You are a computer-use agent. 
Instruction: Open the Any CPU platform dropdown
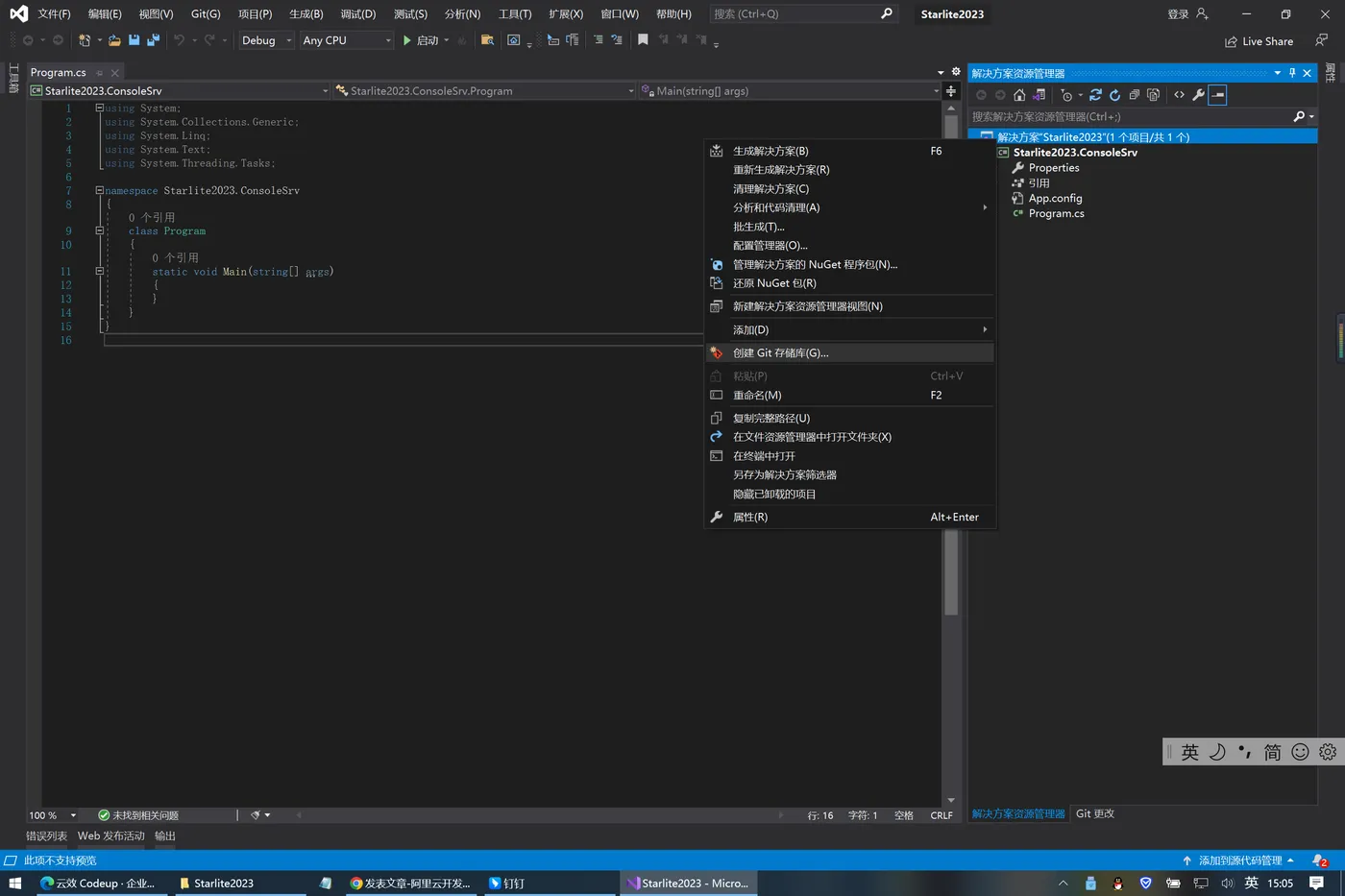click(x=347, y=40)
